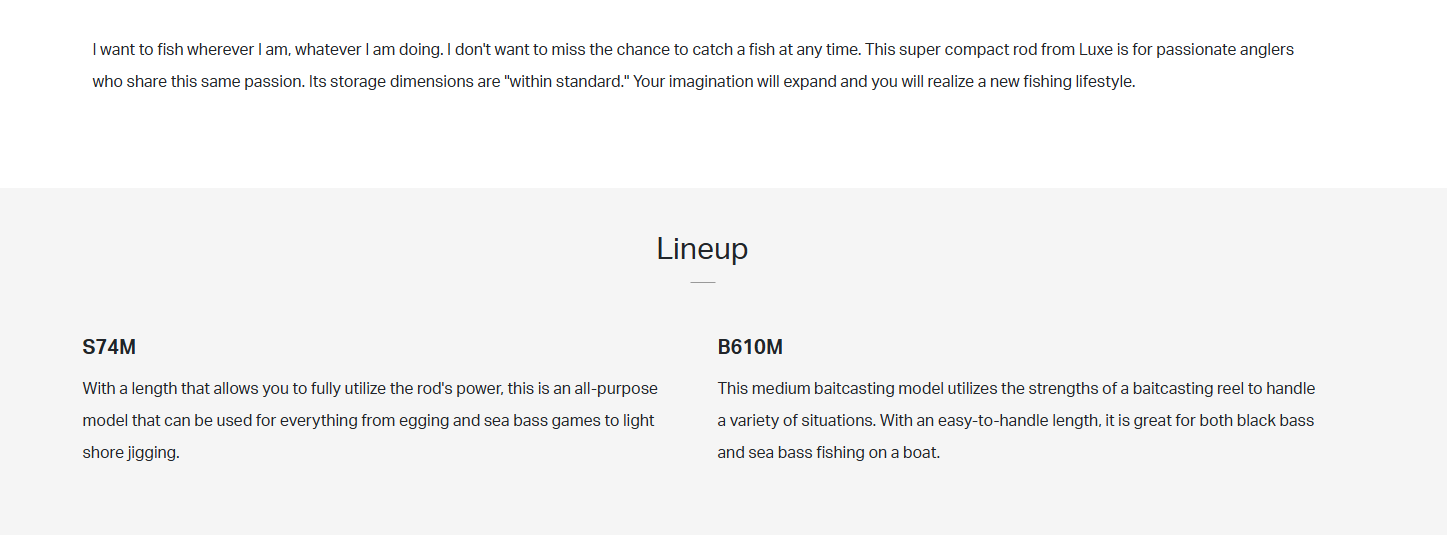Screen dimensions: 1447x535
Task: Select the S74M model heading
Action: (109, 348)
